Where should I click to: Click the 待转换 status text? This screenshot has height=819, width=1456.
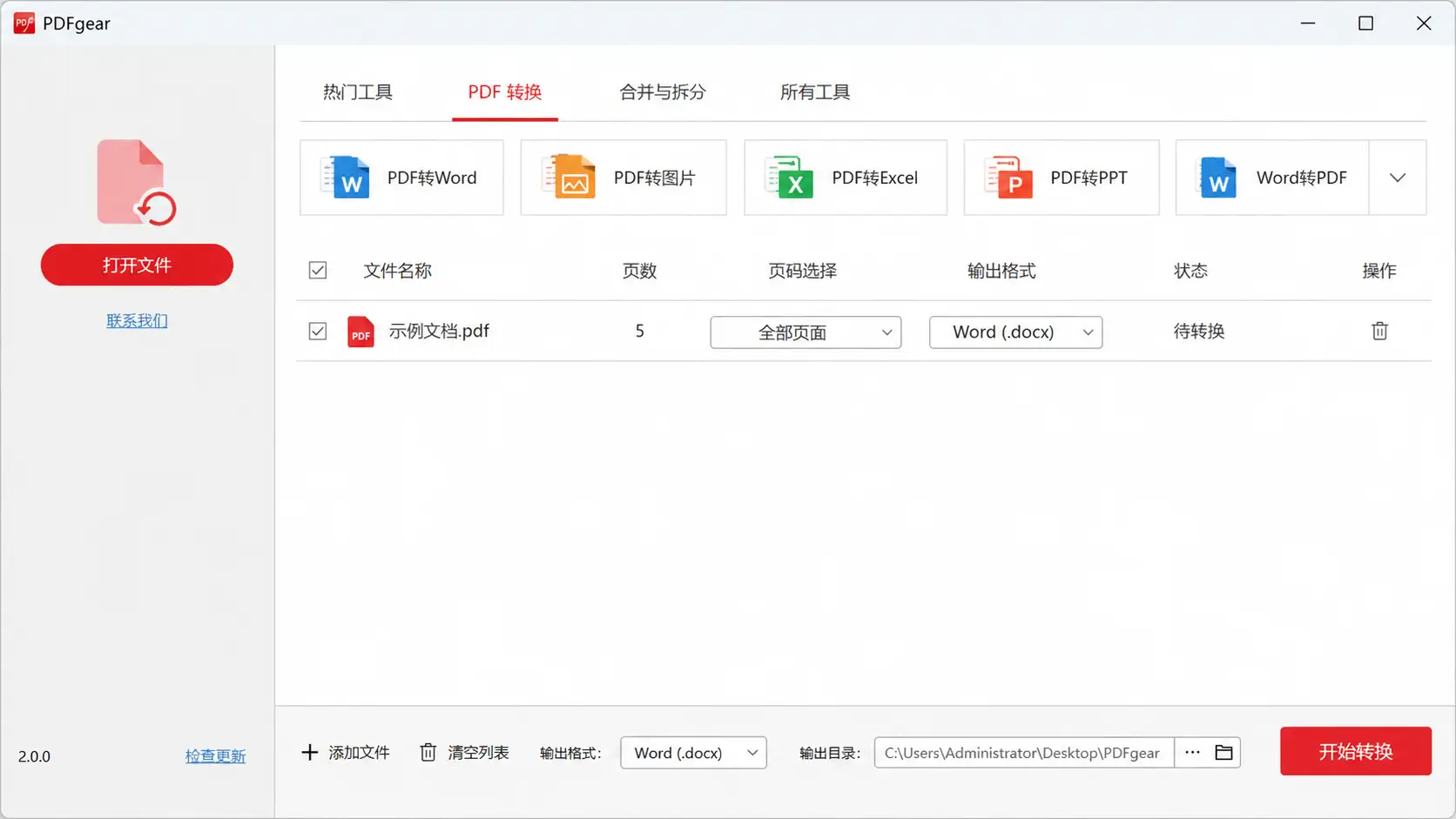1199,331
